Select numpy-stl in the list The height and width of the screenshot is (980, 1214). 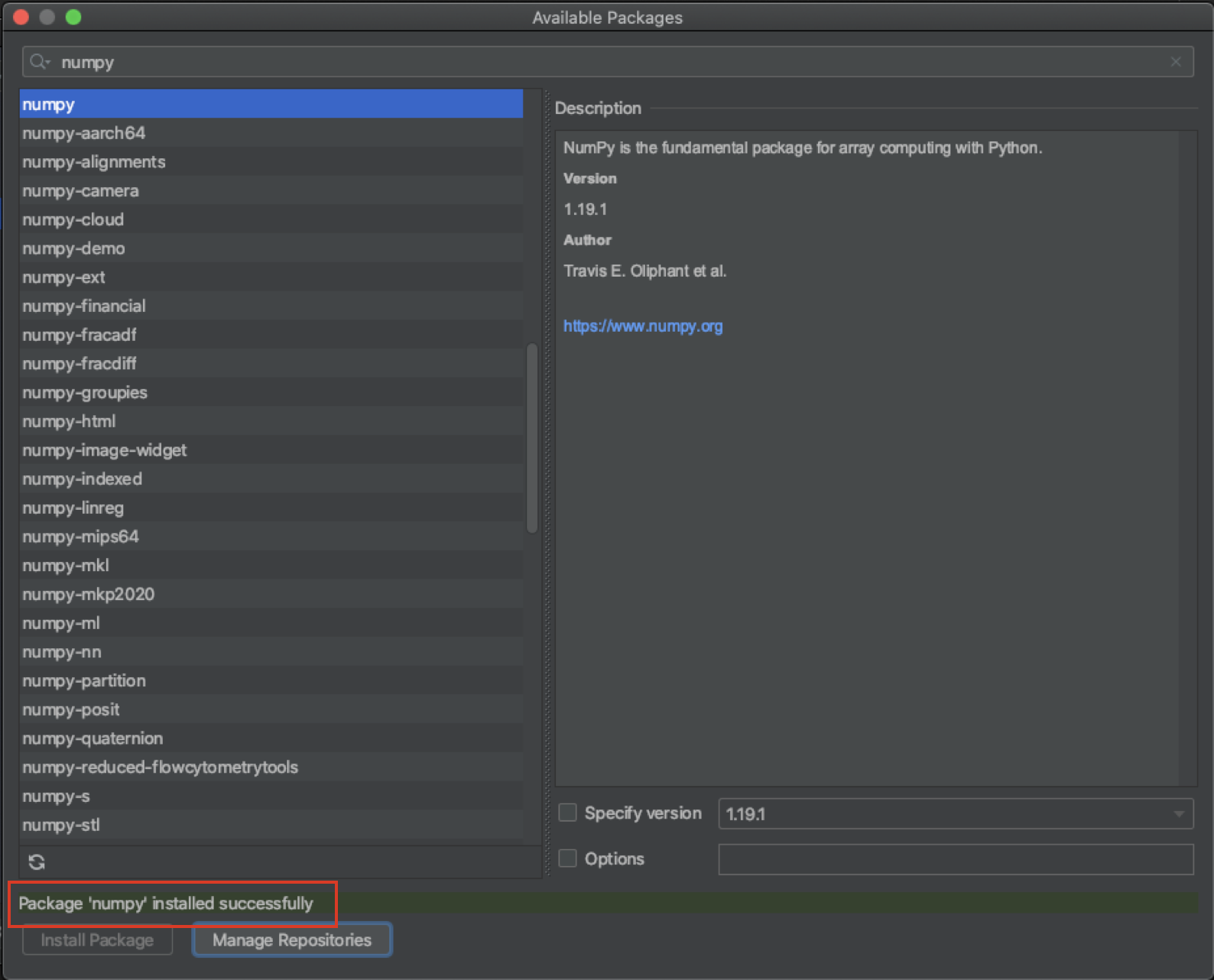point(271,825)
